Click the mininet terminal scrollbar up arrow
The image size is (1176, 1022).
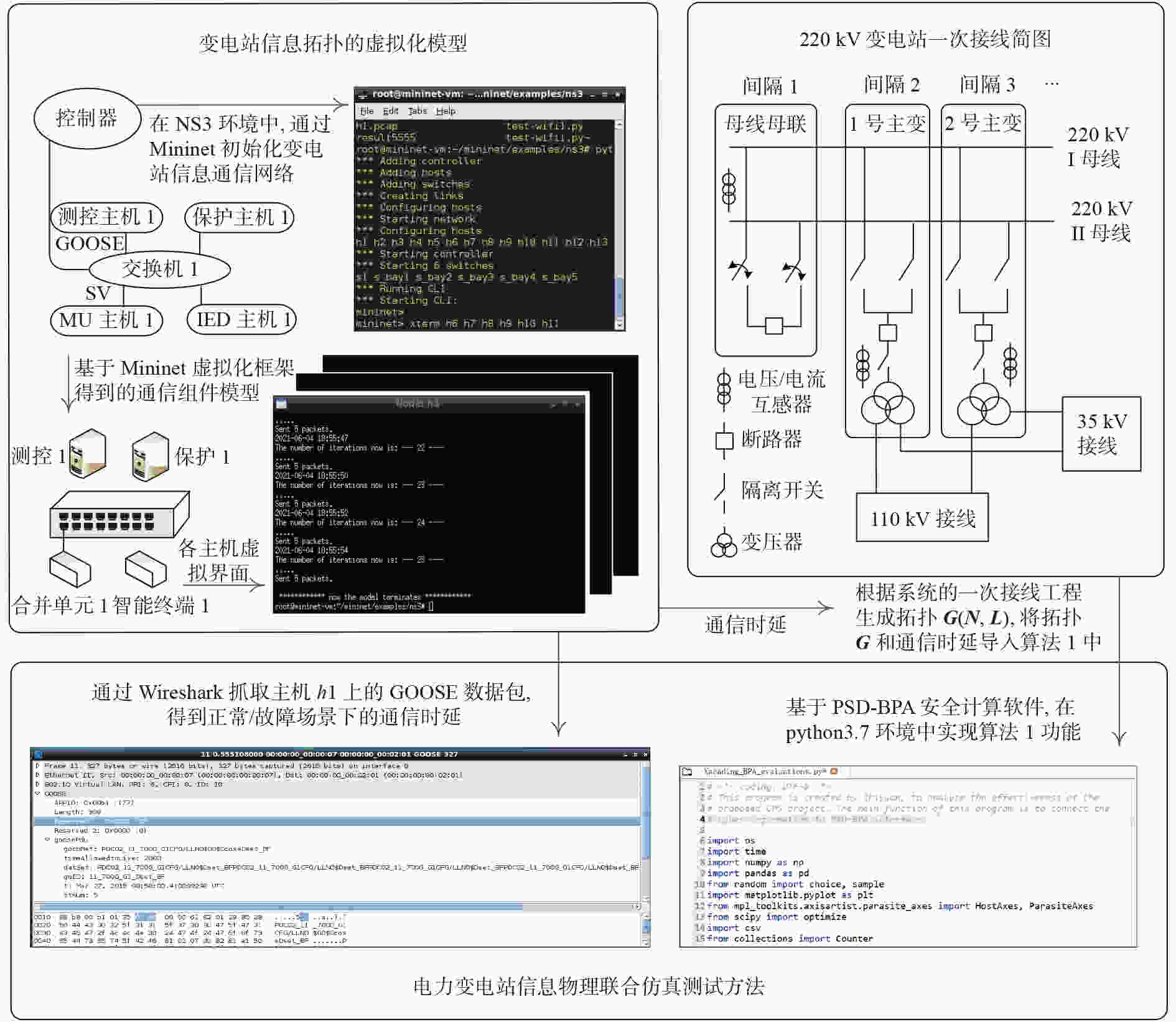point(619,124)
